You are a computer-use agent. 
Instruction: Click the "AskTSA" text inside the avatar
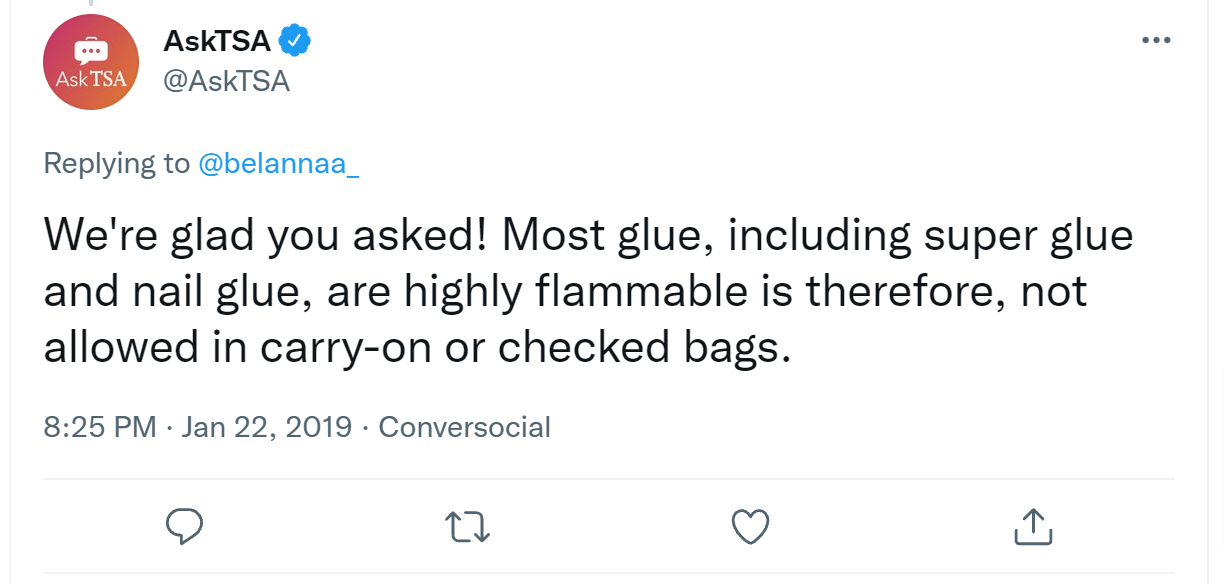91,79
